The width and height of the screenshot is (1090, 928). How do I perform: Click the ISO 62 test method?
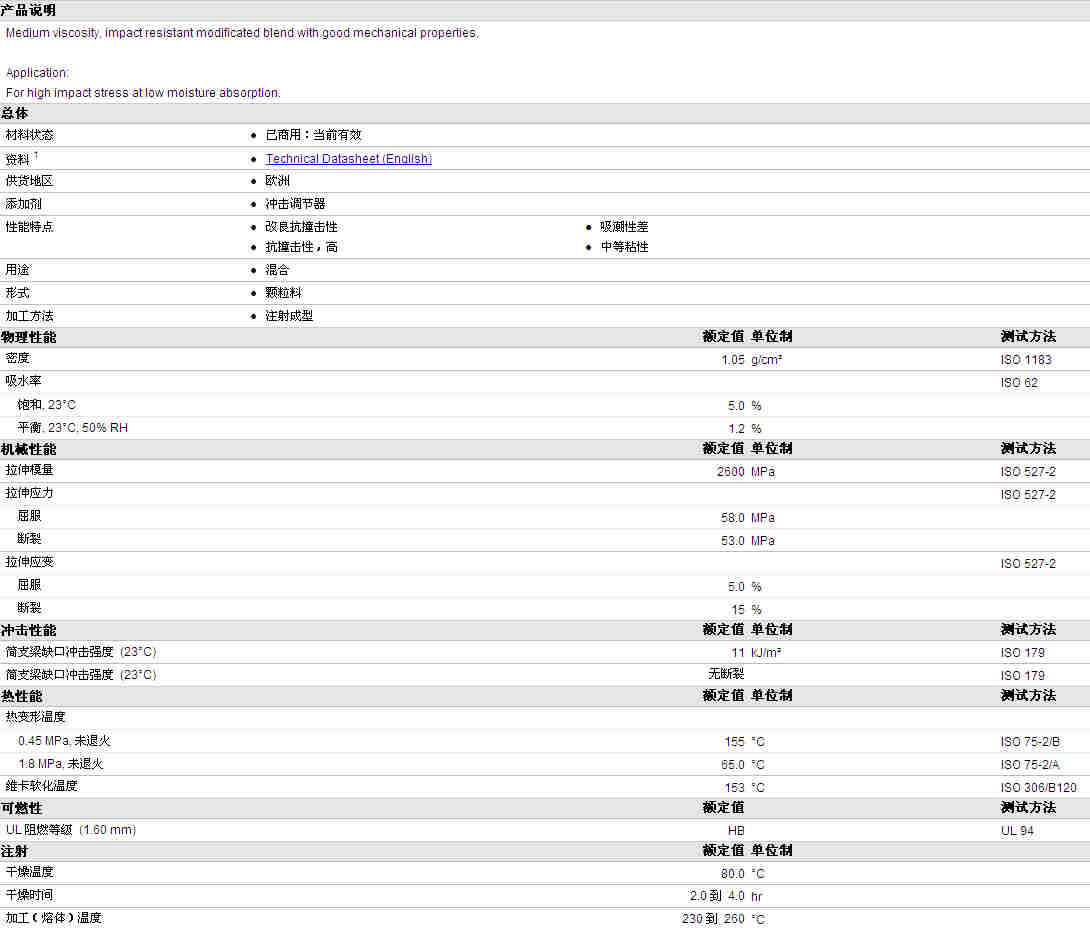pyautogui.click(x=1019, y=382)
